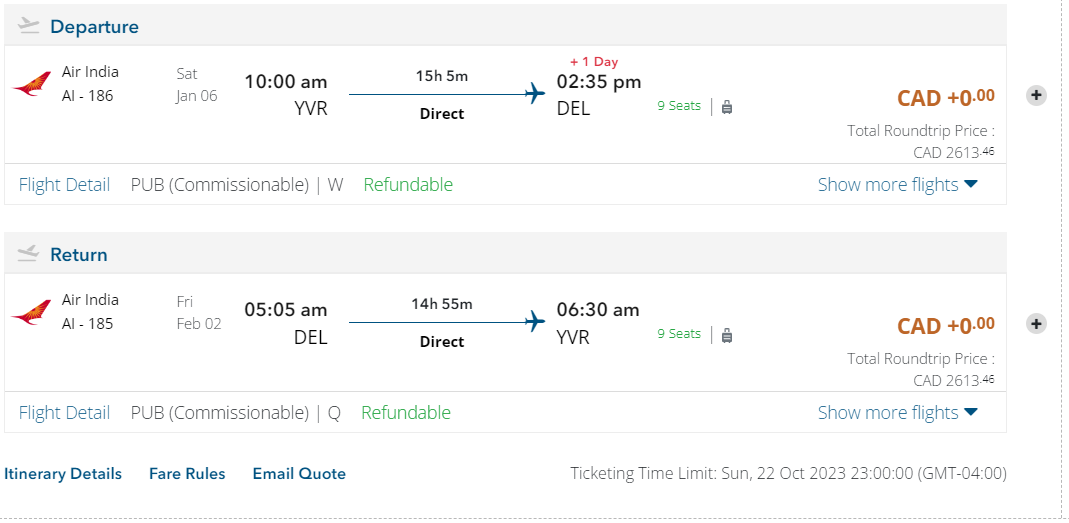The height and width of the screenshot is (523, 1069).
Task: Expand departure flight with plus icon
Action: (x=1037, y=96)
